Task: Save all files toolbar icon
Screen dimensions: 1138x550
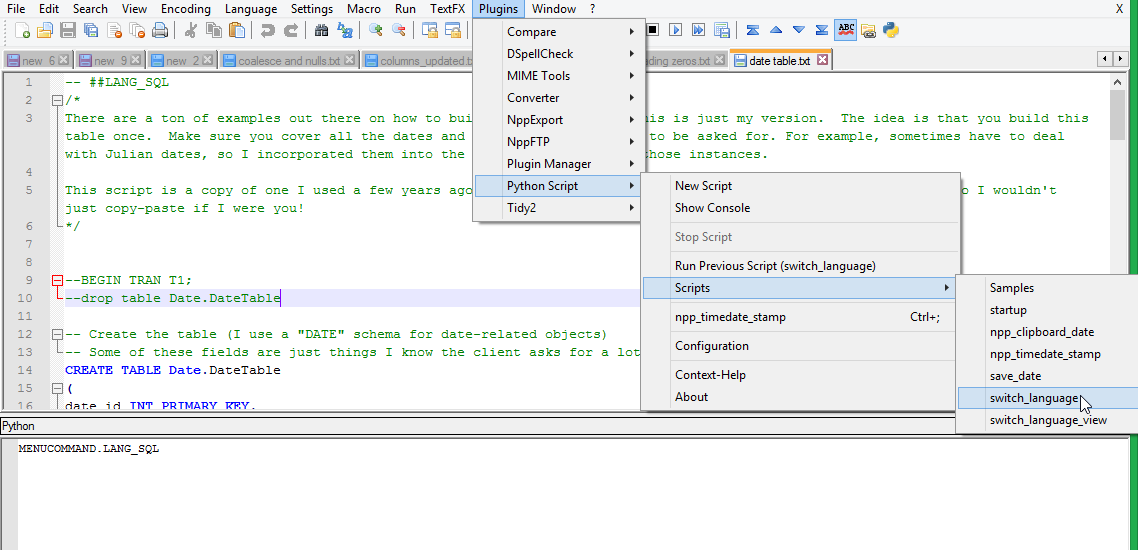Action: tap(91, 30)
